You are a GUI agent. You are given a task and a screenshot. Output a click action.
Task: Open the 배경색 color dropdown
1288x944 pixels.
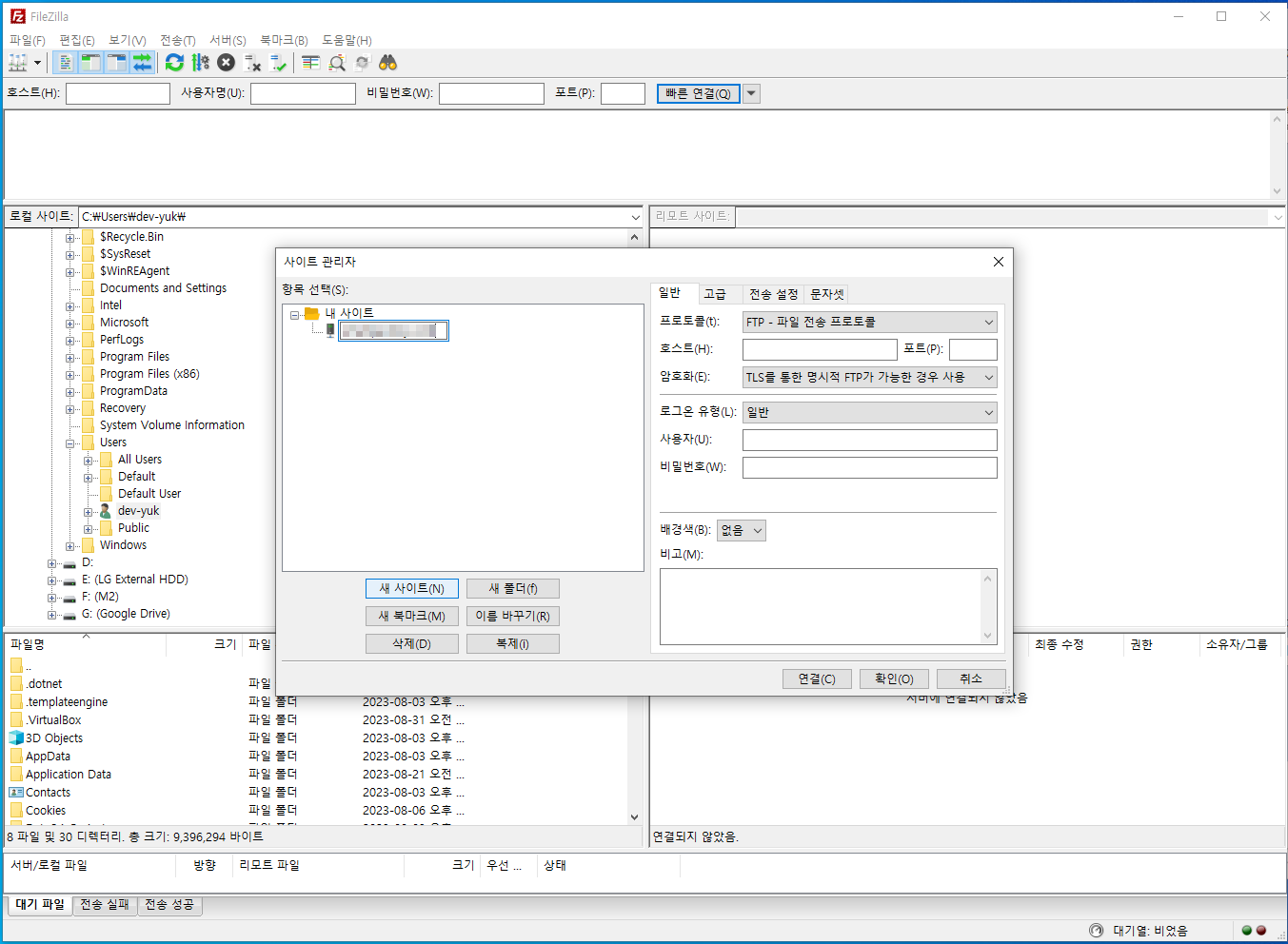[741, 530]
